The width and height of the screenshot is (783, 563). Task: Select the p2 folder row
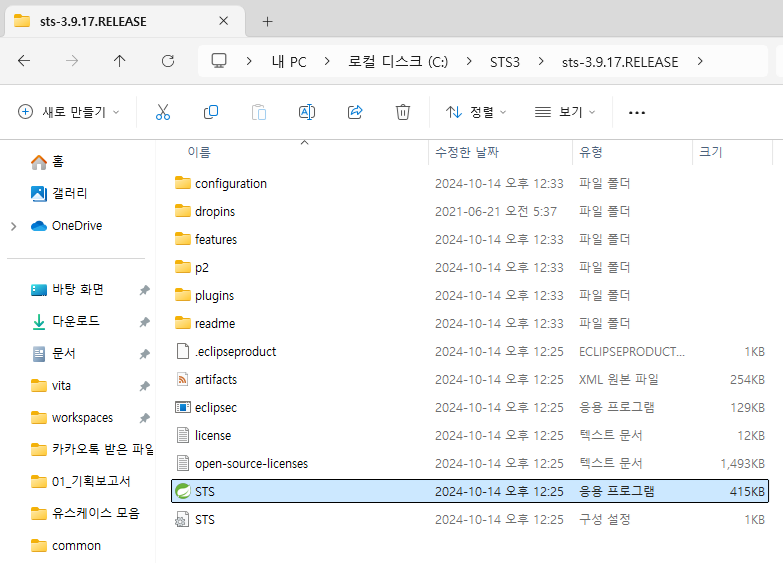(469, 268)
